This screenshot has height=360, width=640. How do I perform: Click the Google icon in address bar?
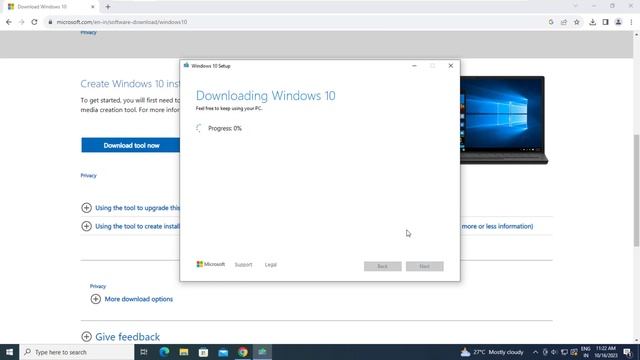point(551,22)
